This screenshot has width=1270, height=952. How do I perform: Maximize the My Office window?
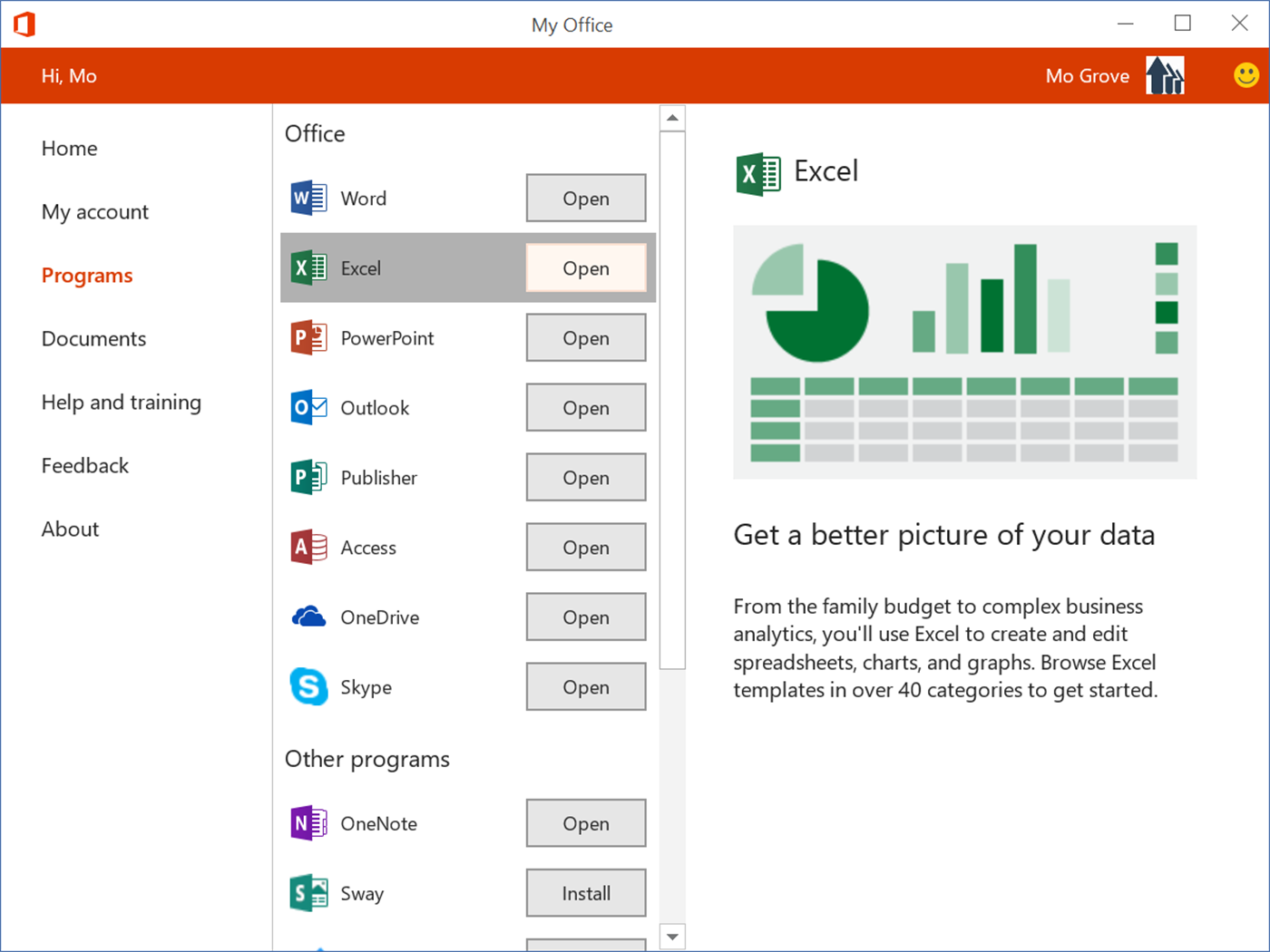1183,24
